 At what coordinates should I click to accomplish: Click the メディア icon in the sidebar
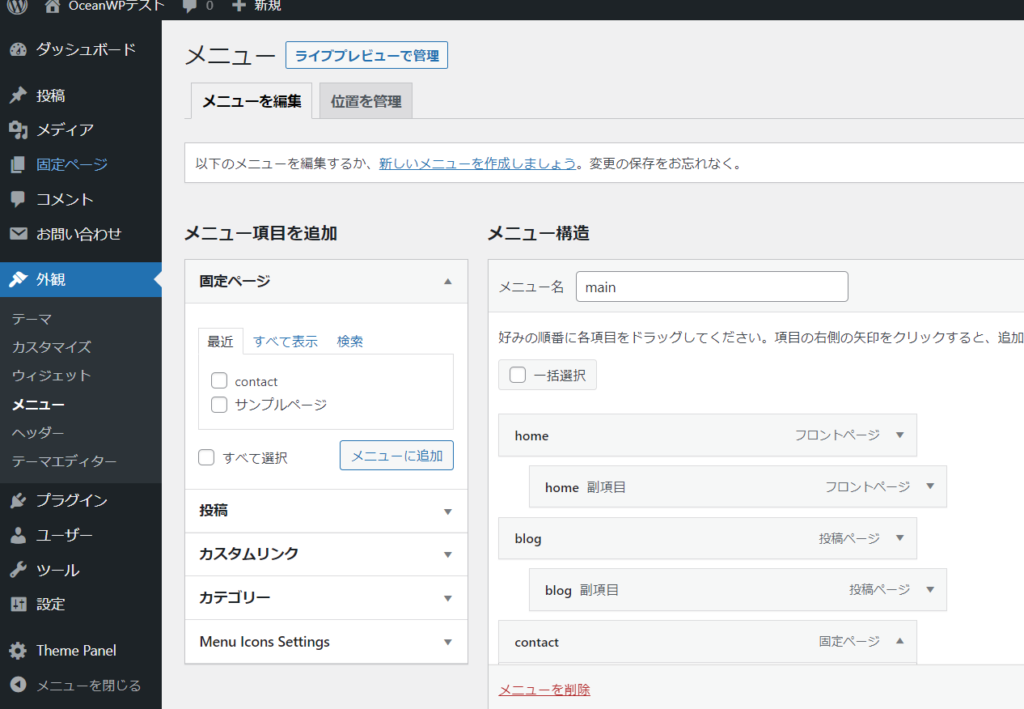click(18, 130)
